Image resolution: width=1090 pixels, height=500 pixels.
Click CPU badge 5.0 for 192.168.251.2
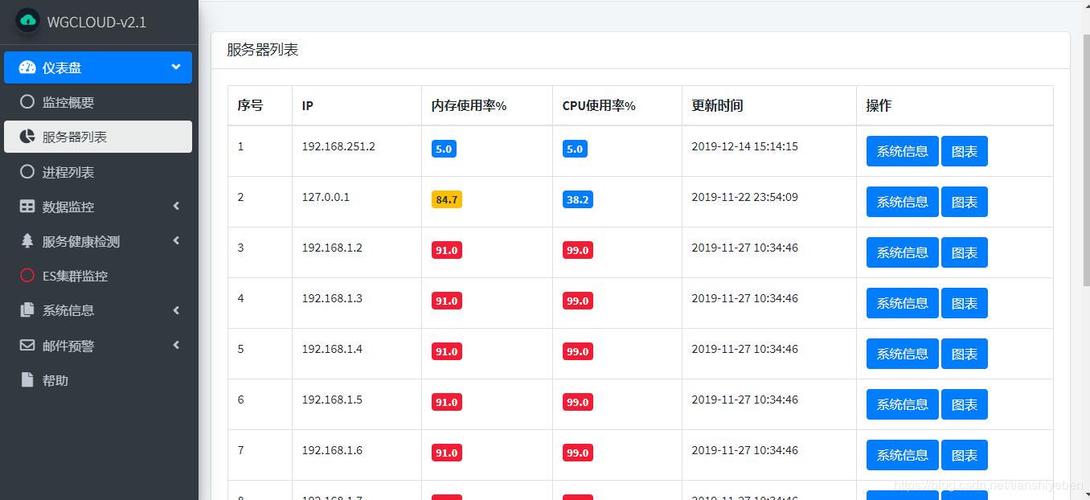[x=575, y=149]
